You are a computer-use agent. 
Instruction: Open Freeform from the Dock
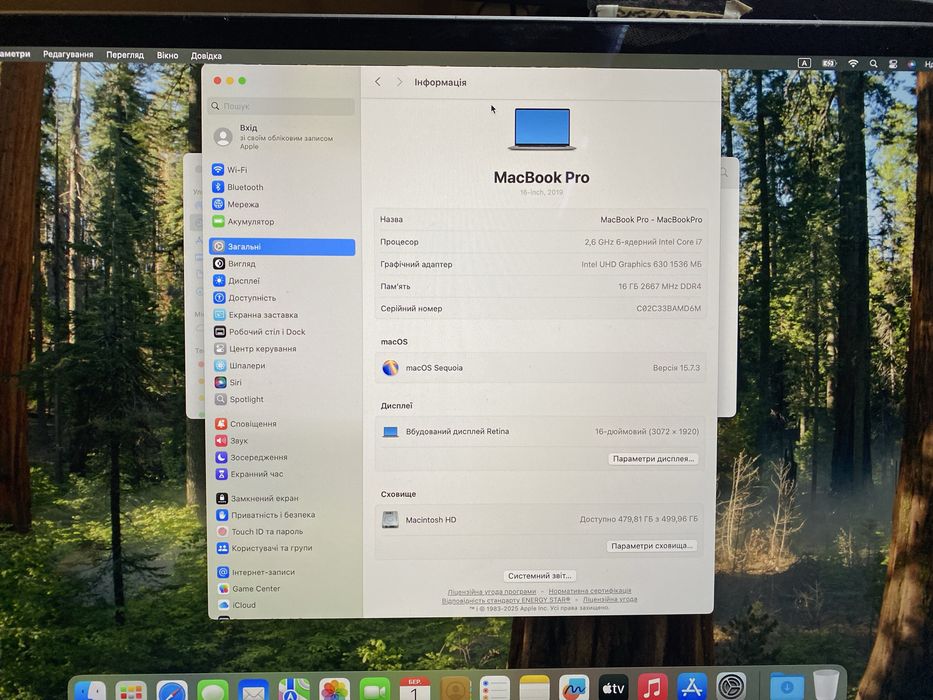[x=574, y=688]
